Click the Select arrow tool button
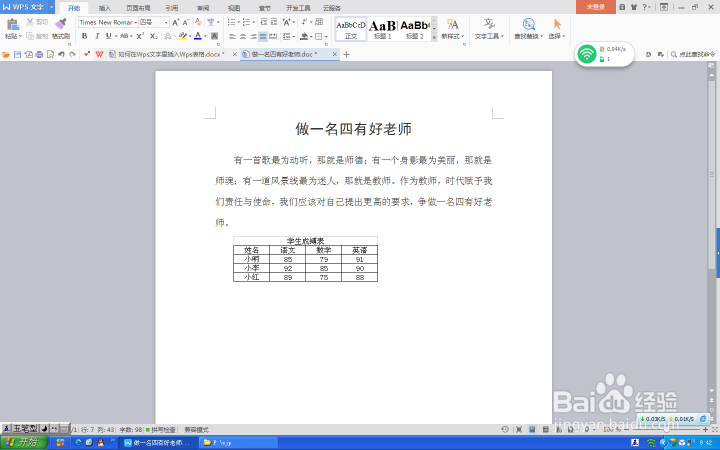This screenshot has height=450, width=720. coord(557,29)
